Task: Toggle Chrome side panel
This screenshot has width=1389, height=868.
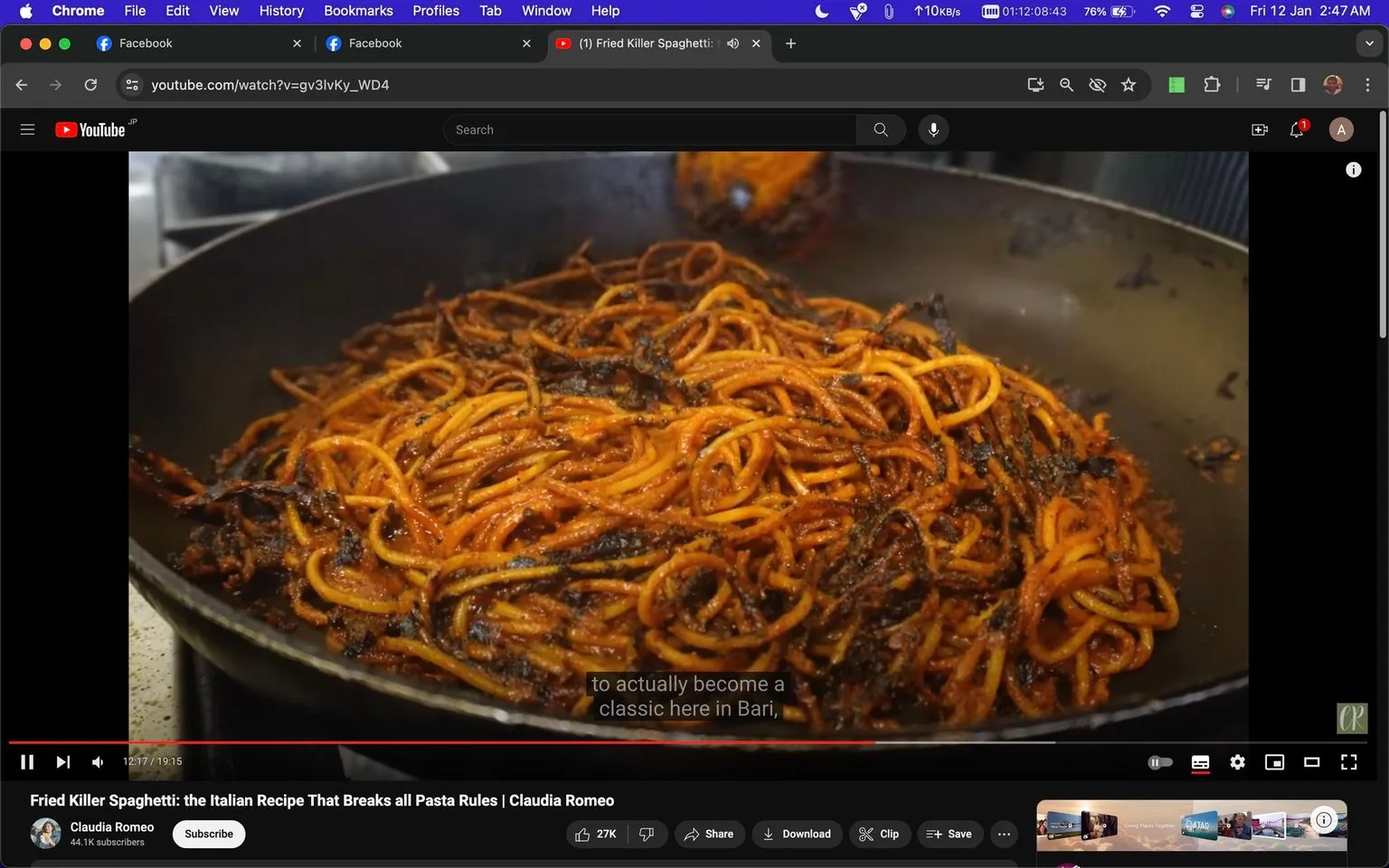Action: pyautogui.click(x=1298, y=84)
